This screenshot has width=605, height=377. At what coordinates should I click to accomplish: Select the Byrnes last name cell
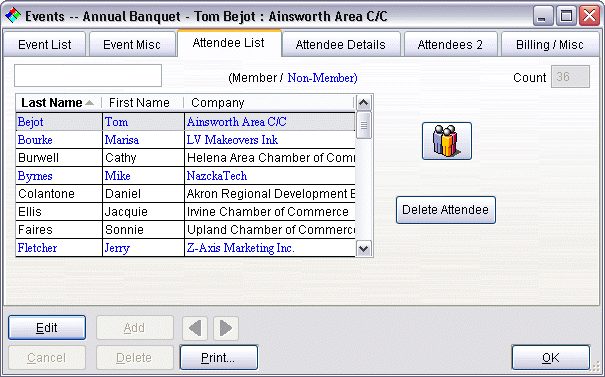[x=59, y=176]
